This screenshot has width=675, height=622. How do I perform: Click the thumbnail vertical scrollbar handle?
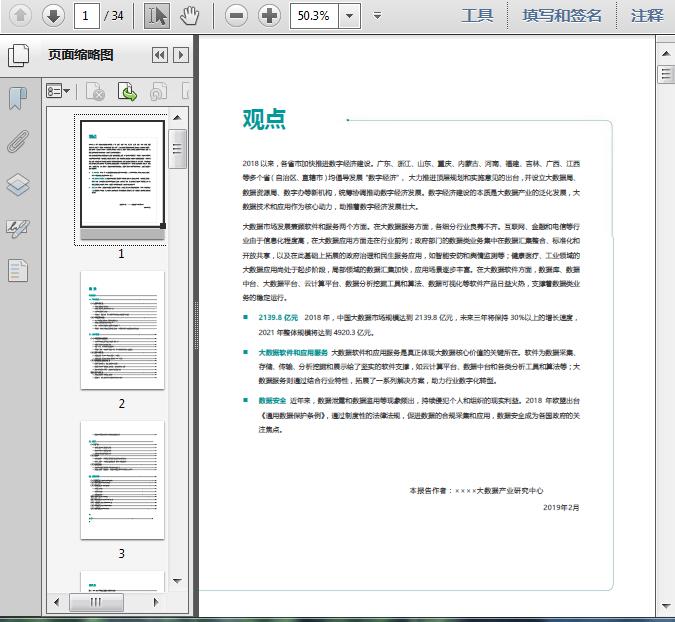177,149
